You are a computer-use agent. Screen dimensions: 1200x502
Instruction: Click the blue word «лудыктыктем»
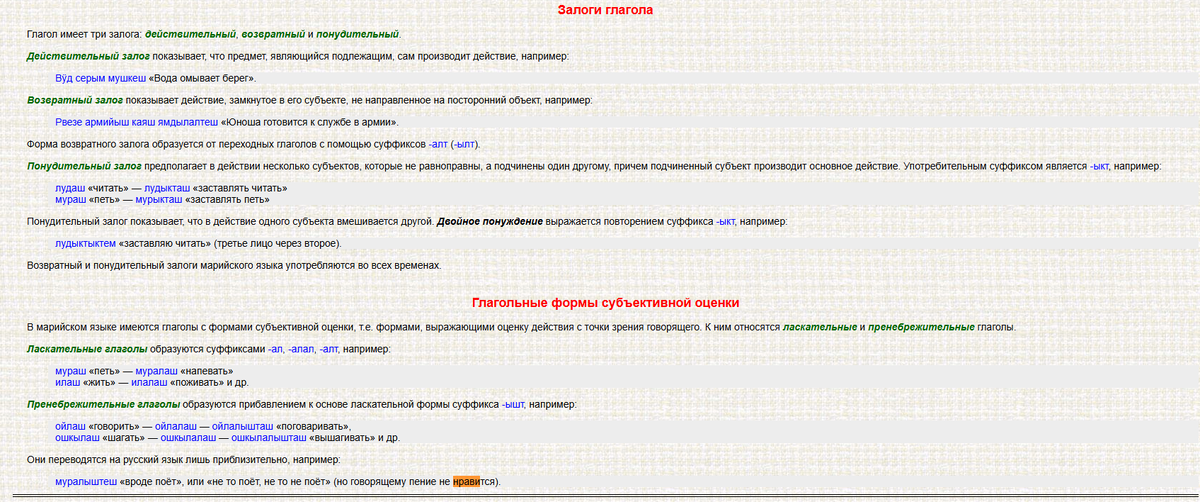[x=85, y=243]
